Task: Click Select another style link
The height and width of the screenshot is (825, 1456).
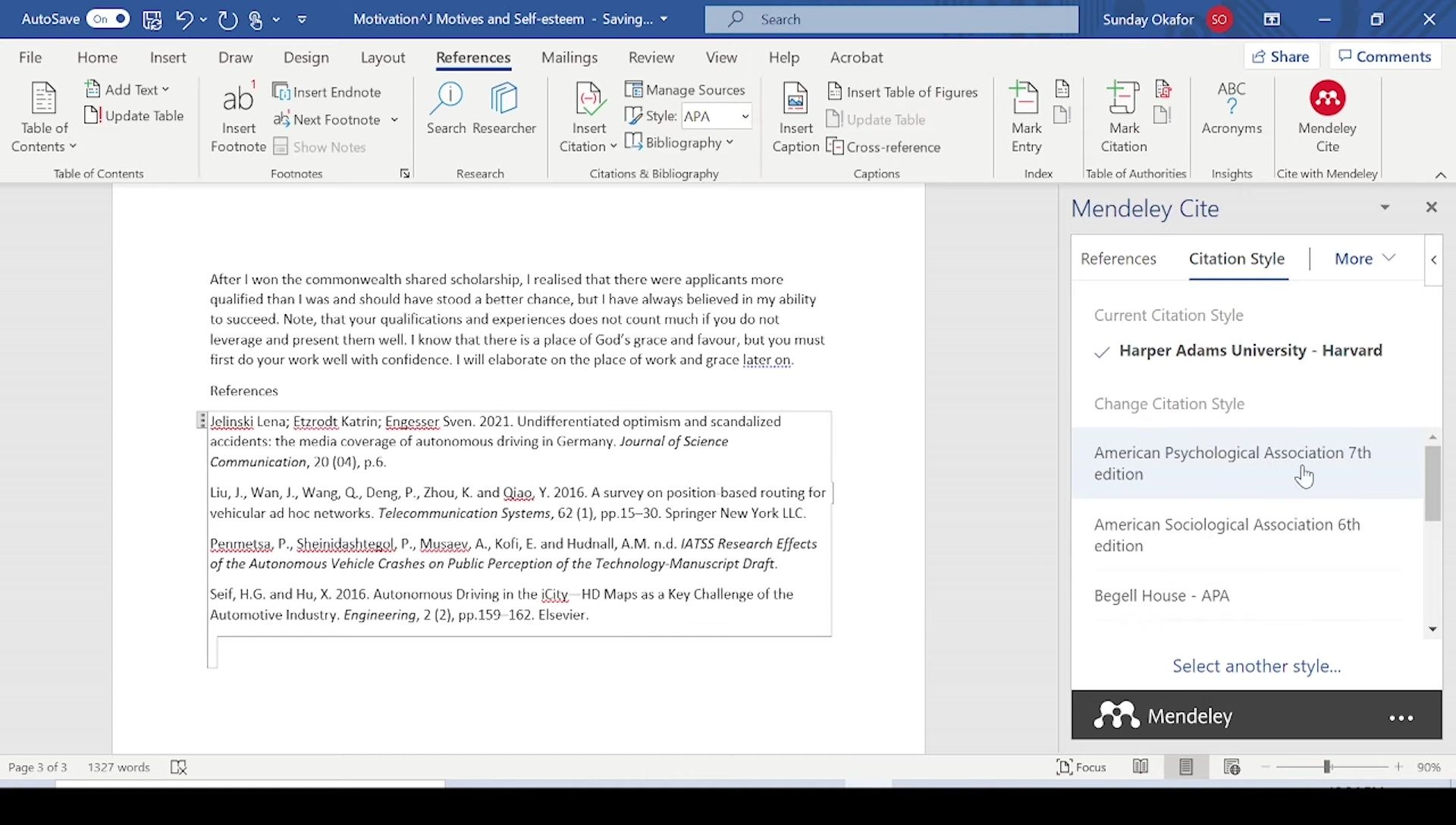Action: pyautogui.click(x=1257, y=666)
